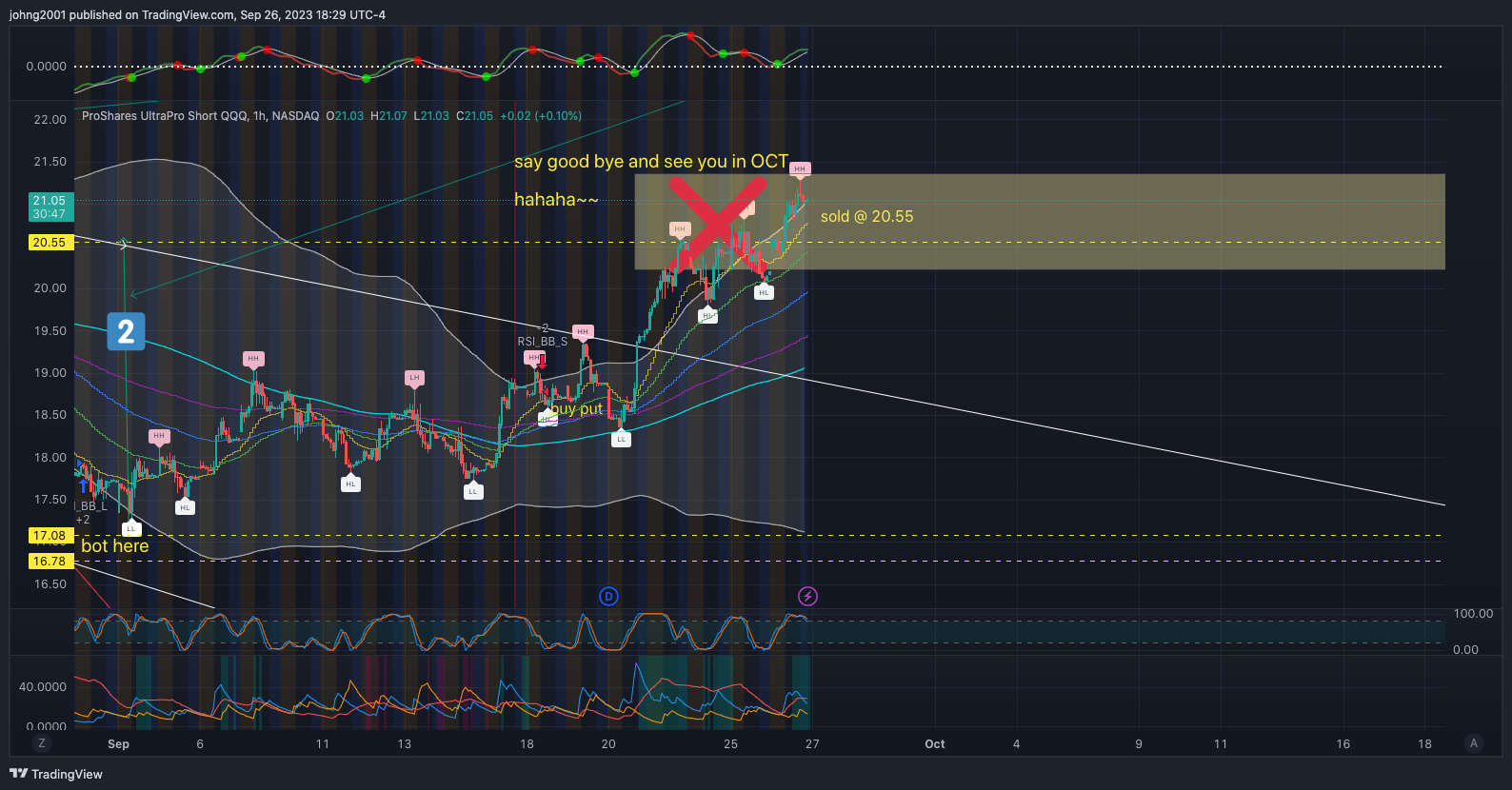Image resolution: width=1512 pixels, height=790 pixels.
Task: Click the 0.0000 value on top indicator scale
Action: [47, 67]
